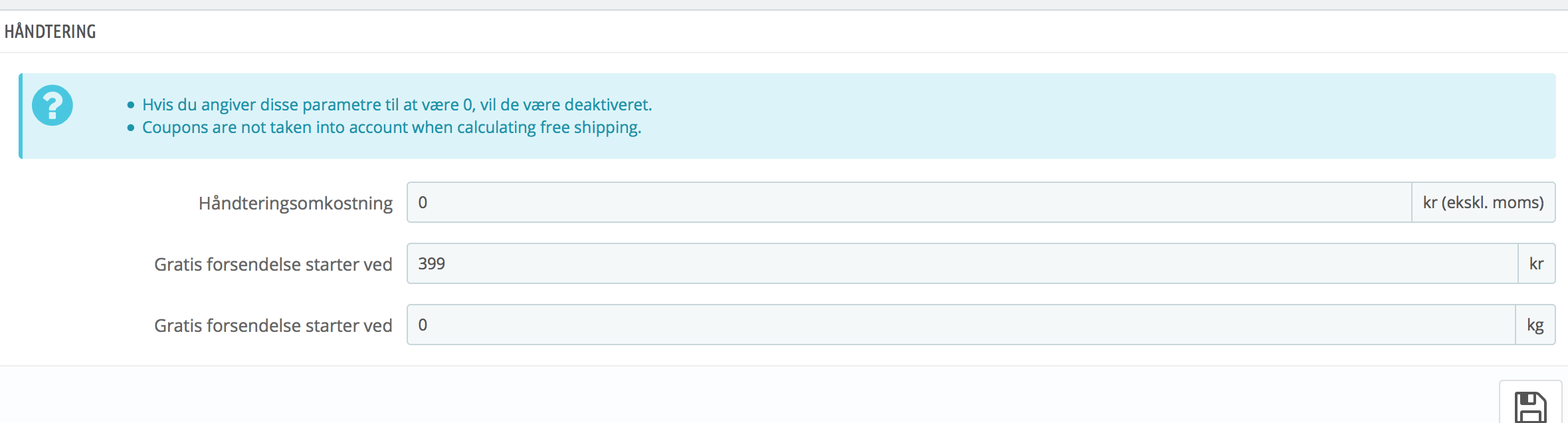This screenshot has height=423, width=1568.
Task: Click the 0 value in handling cost field
Action: coord(423,202)
